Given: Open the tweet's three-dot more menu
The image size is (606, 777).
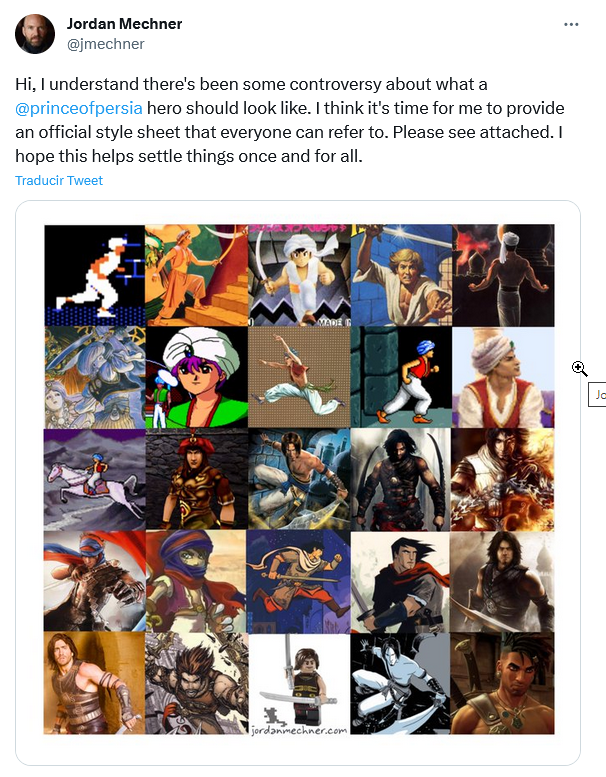Looking at the screenshot, I should click(571, 24).
